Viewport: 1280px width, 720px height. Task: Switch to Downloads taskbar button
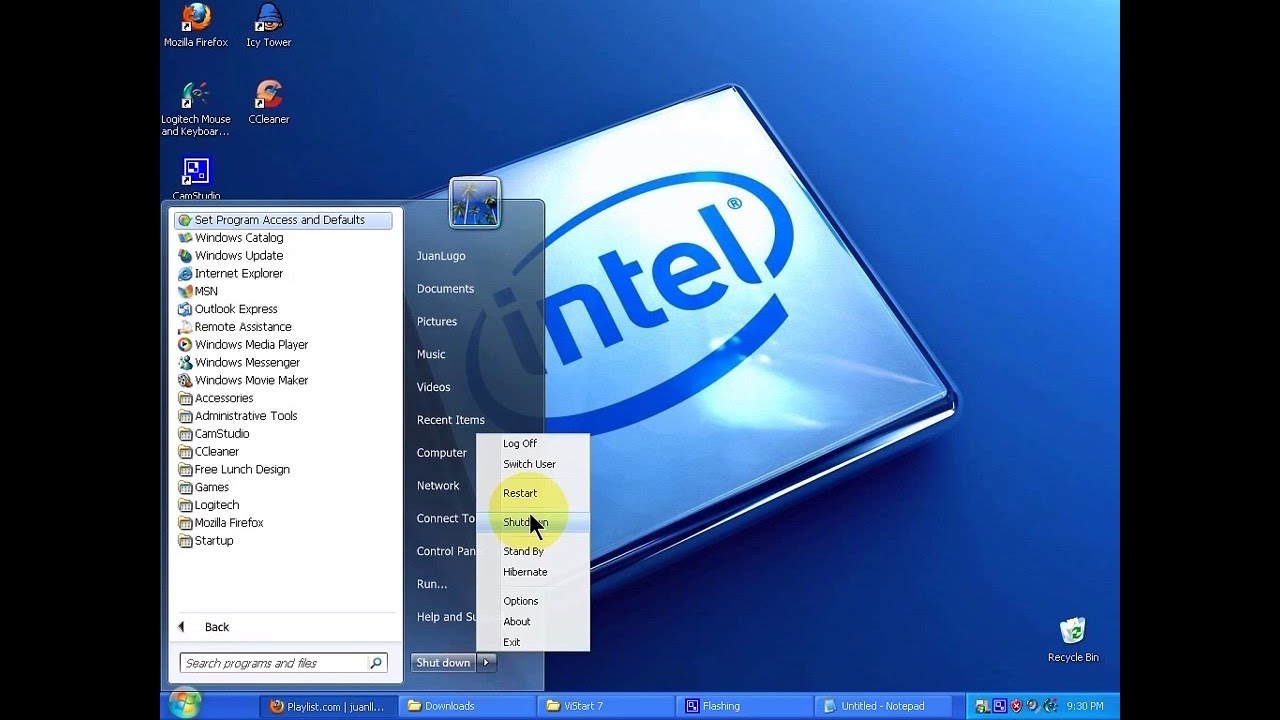pyautogui.click(x=468, y=706)
